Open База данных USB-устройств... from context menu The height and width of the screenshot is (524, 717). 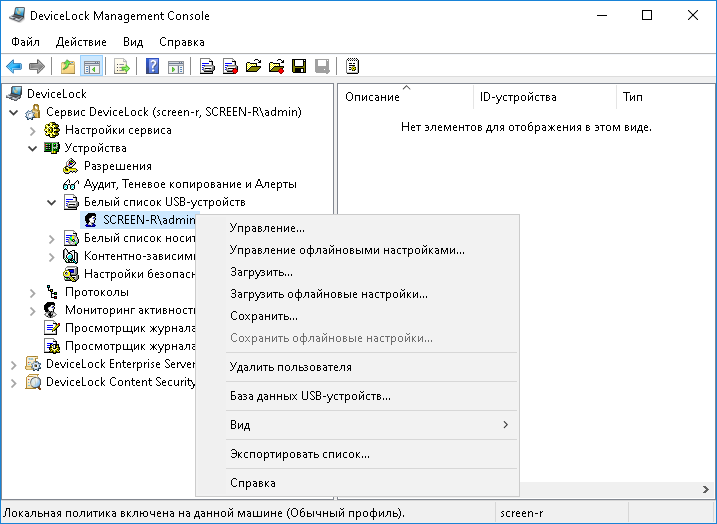tap(358, 396)
